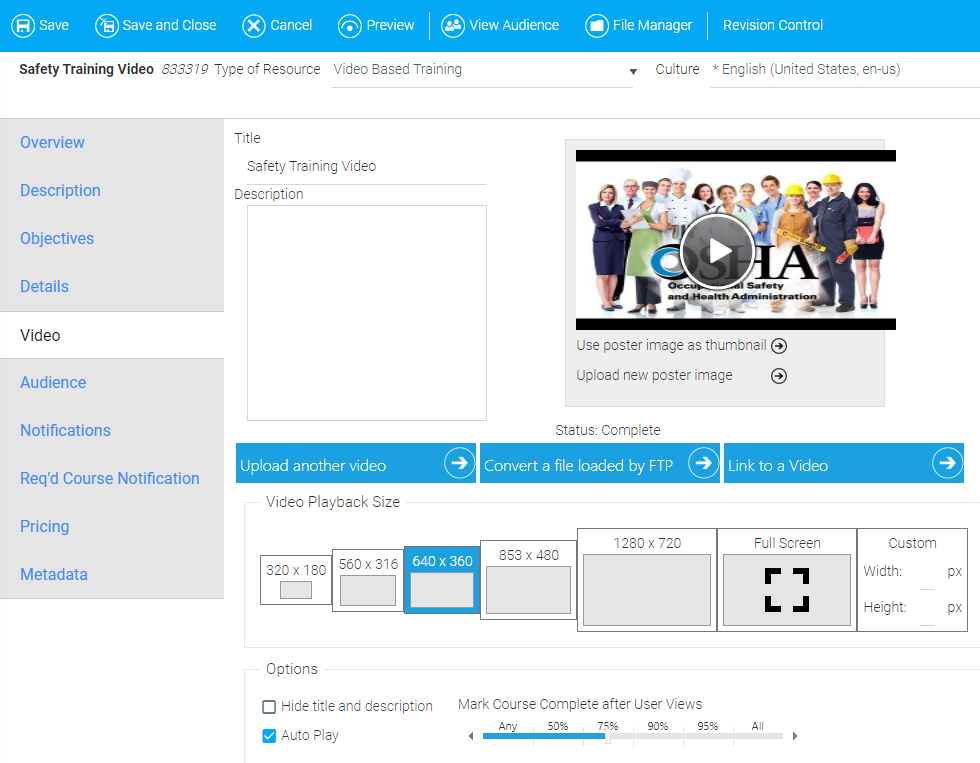The image size is (980, 763).
Task: Open View Audience people icon
Action: (x=453, y=26)
